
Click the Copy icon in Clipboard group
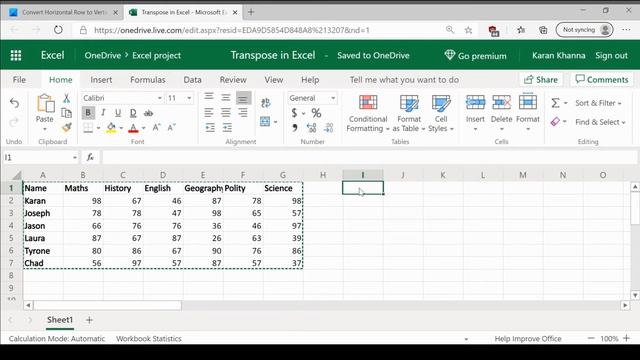tap(67, 113)
